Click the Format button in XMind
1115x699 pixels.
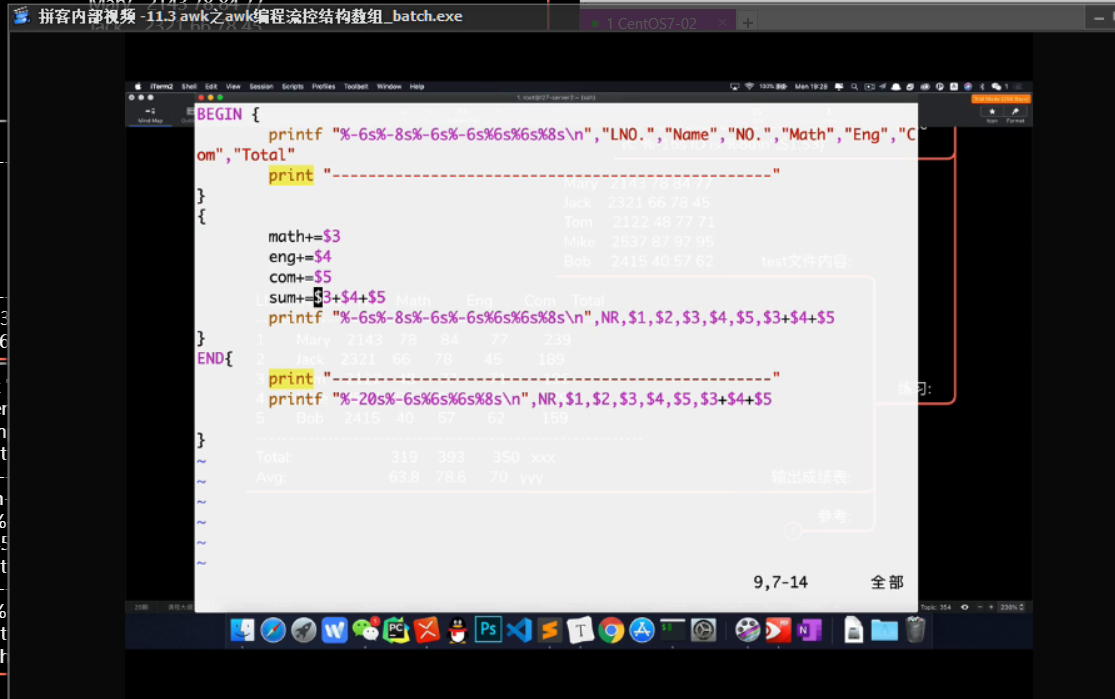click(1015, 115)
